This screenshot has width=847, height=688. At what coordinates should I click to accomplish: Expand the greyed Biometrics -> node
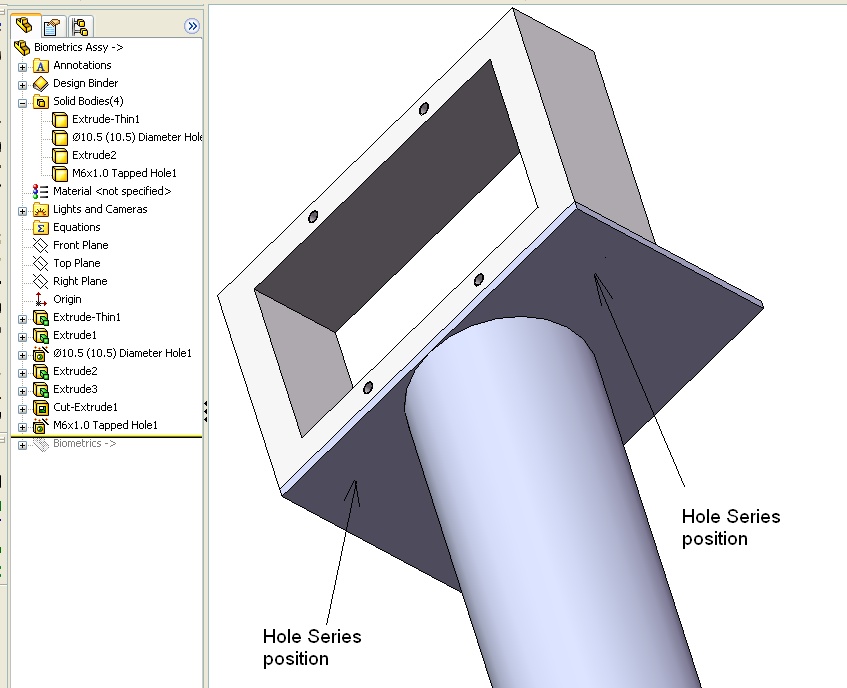point(22,445)
